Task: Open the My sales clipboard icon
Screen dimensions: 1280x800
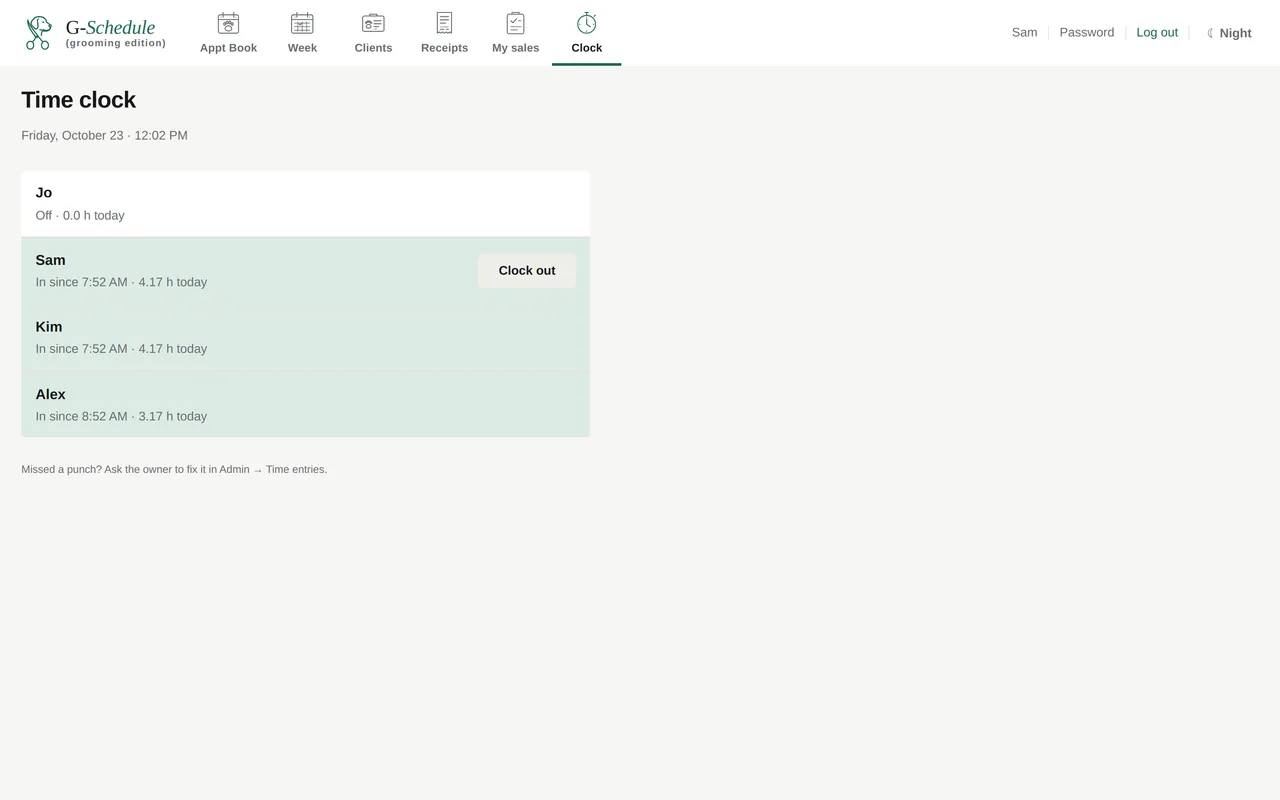Action: pos(515,23)
